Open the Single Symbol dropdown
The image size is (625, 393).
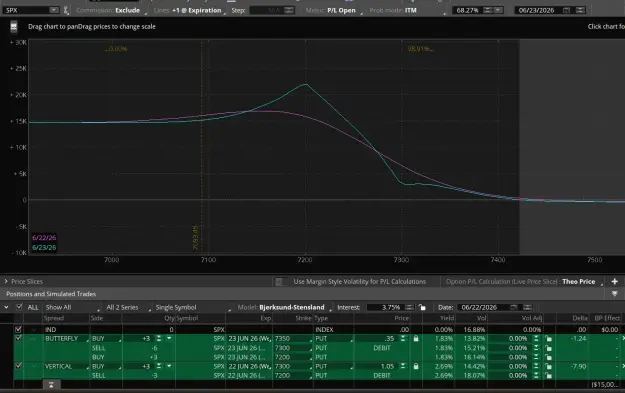pyautogui.click(x=193, y=307)
